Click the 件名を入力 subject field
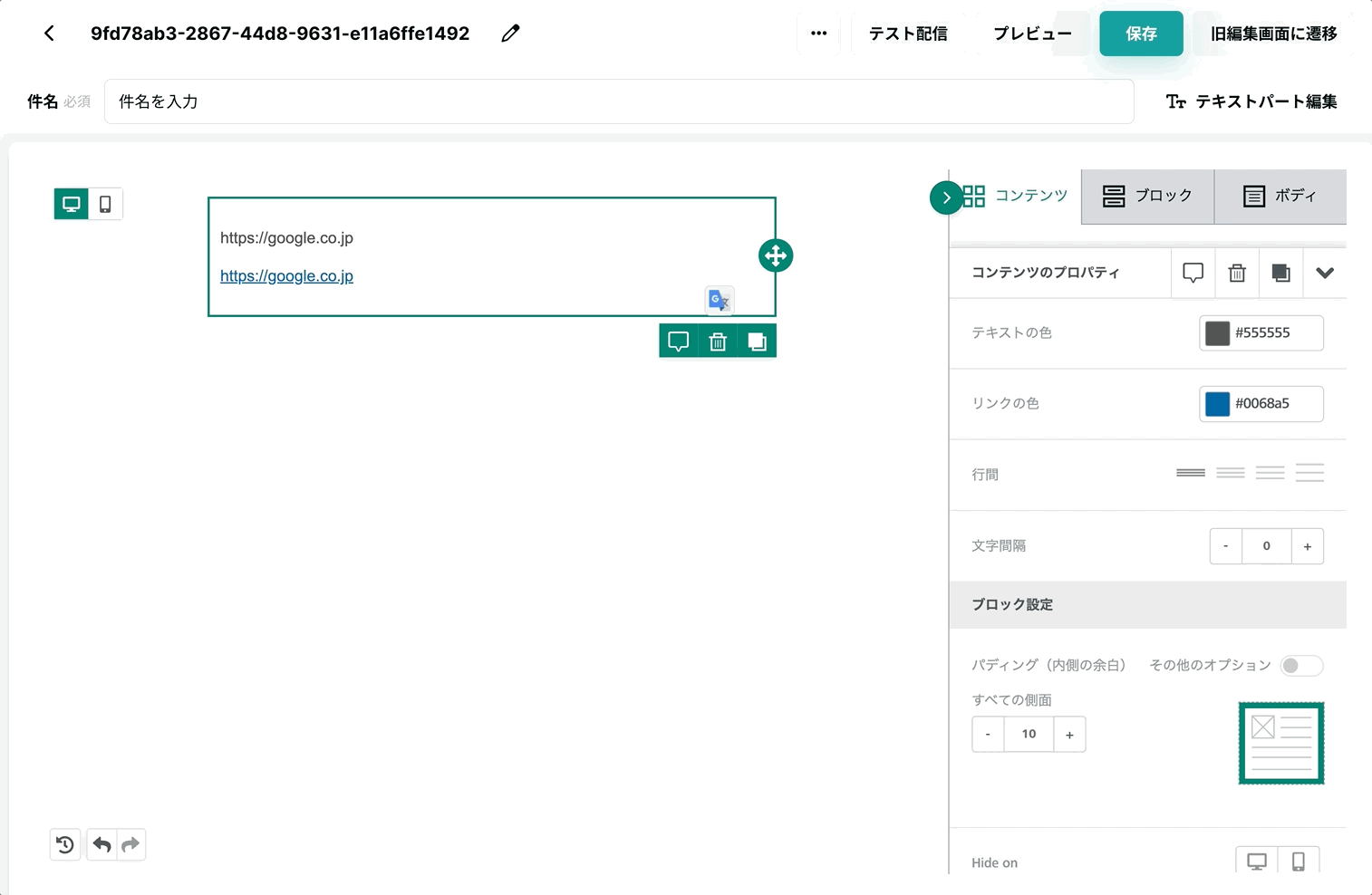 (x=619, y=101)
